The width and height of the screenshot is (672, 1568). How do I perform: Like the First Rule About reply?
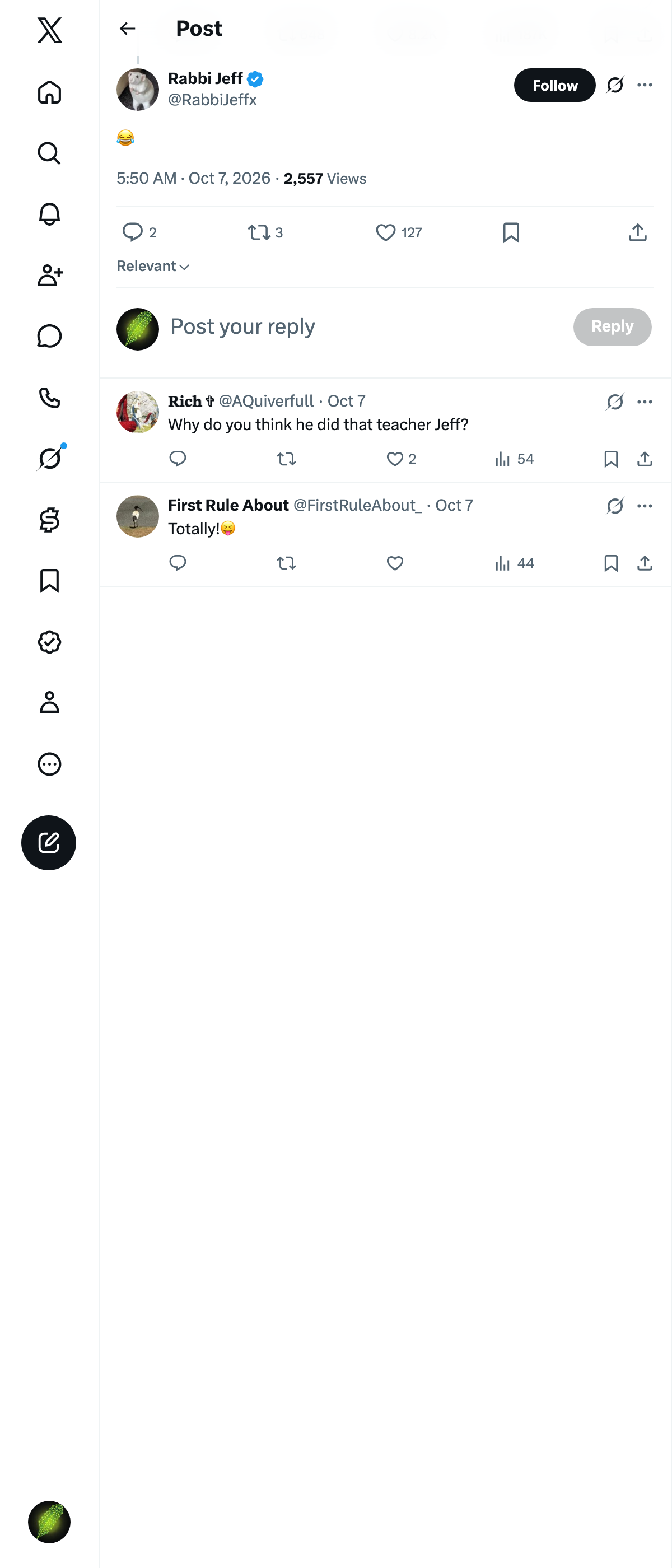pyautogui.click(x=395, y=563)
